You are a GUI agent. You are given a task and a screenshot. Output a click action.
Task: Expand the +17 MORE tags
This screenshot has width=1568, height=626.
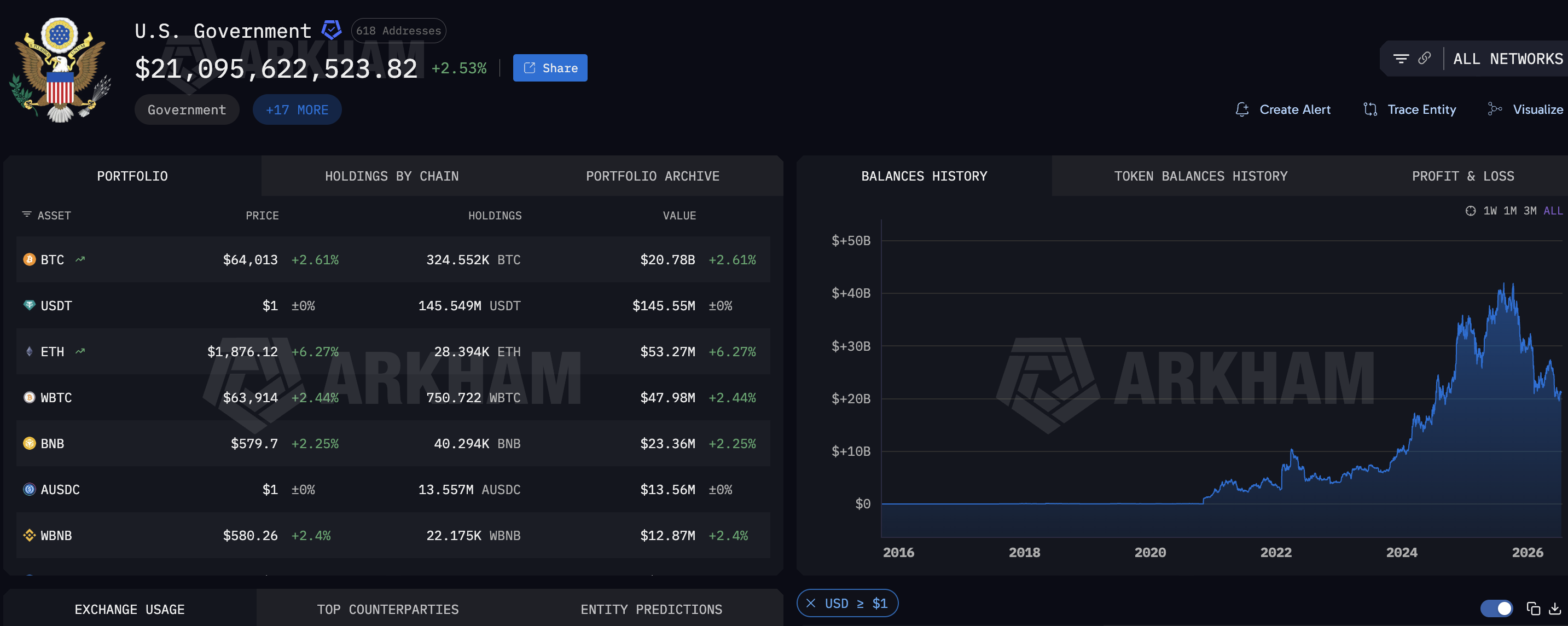pyautogui.click(x=297, y=109)
